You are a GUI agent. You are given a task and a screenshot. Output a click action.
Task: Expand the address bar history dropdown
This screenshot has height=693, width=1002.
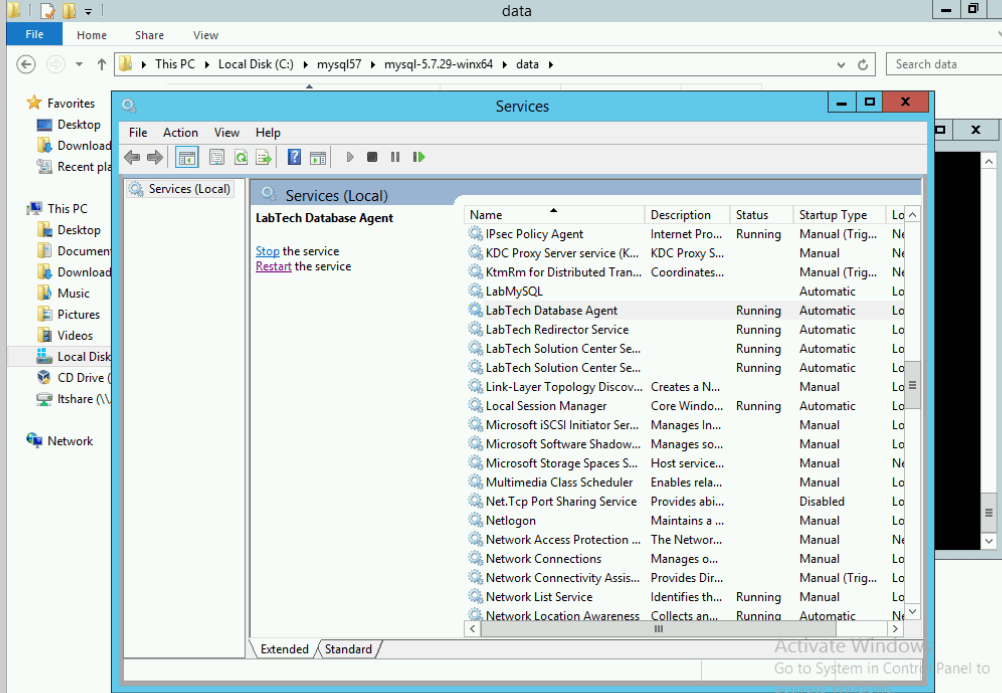tap(840, 64)
